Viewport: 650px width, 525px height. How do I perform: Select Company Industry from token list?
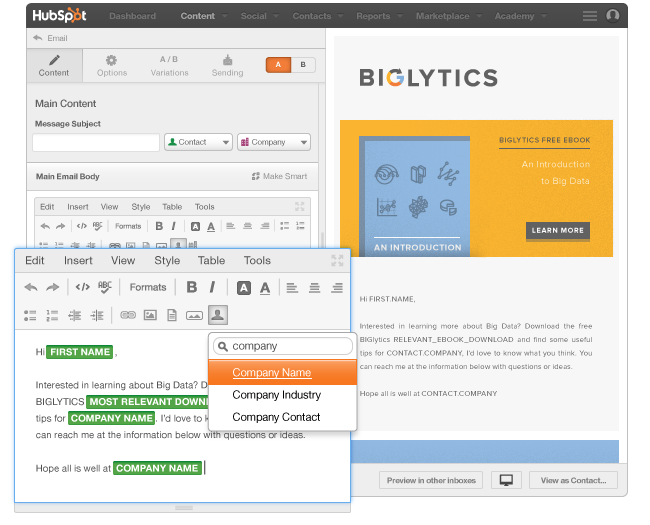point(276,395)
